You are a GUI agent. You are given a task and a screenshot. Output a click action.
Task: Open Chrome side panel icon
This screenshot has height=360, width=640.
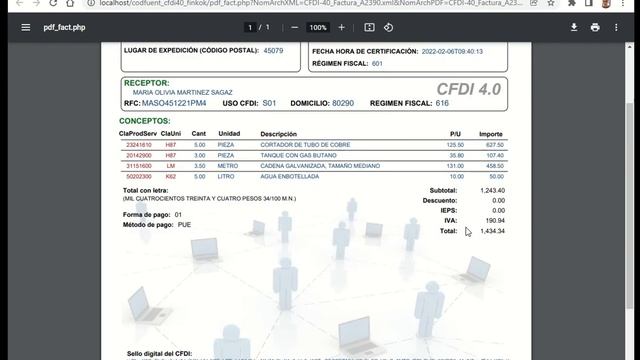(589, 3)
